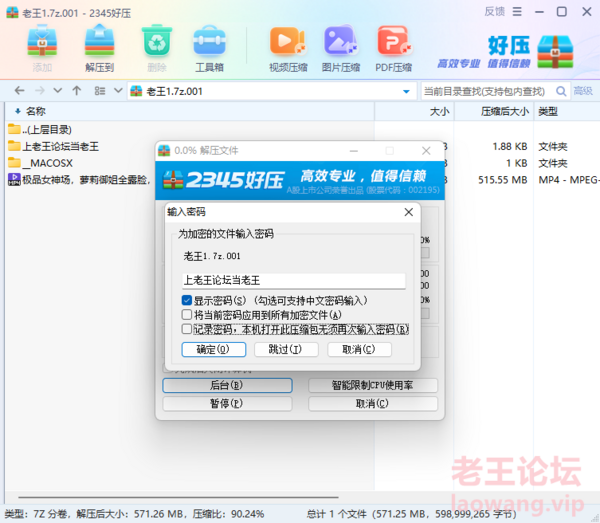This screenshot has height=523, width=600.
Task: Sort by the 压缩后大小 column header
Action: click(494, 111)
